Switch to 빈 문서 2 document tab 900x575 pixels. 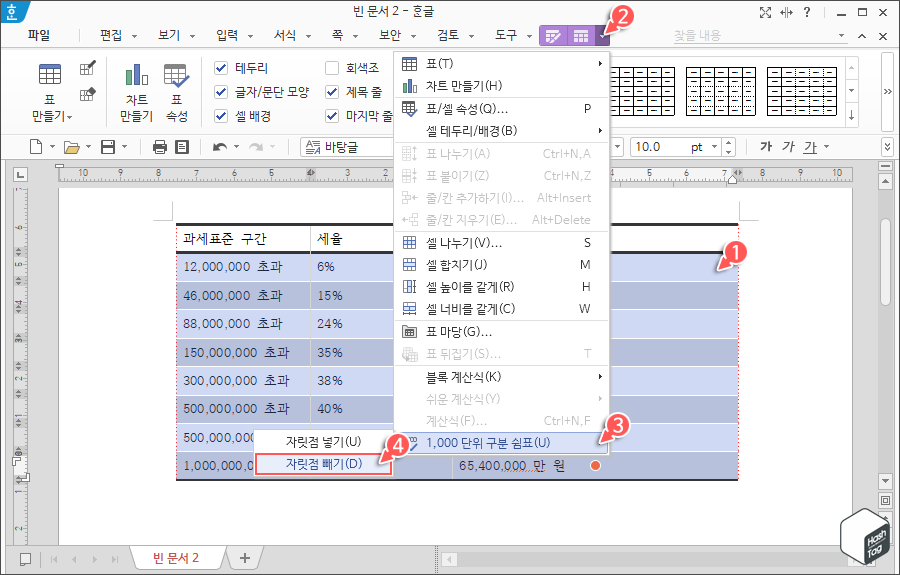(x=176, y=558)
